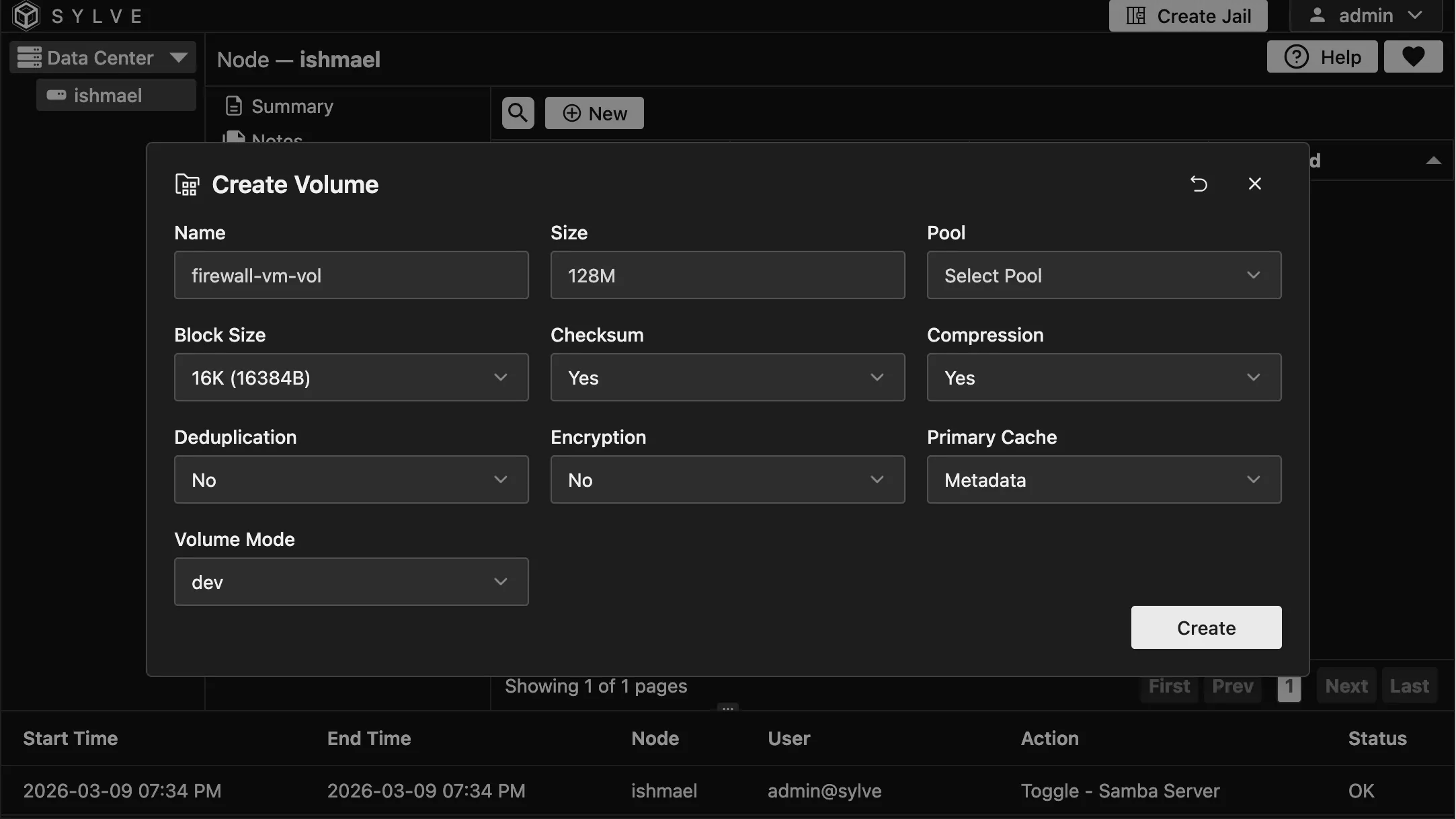Image resolution: width=1456 pixels, height=819 pixels.
Task: Change the Block Size dropdown
Action: 351,377
